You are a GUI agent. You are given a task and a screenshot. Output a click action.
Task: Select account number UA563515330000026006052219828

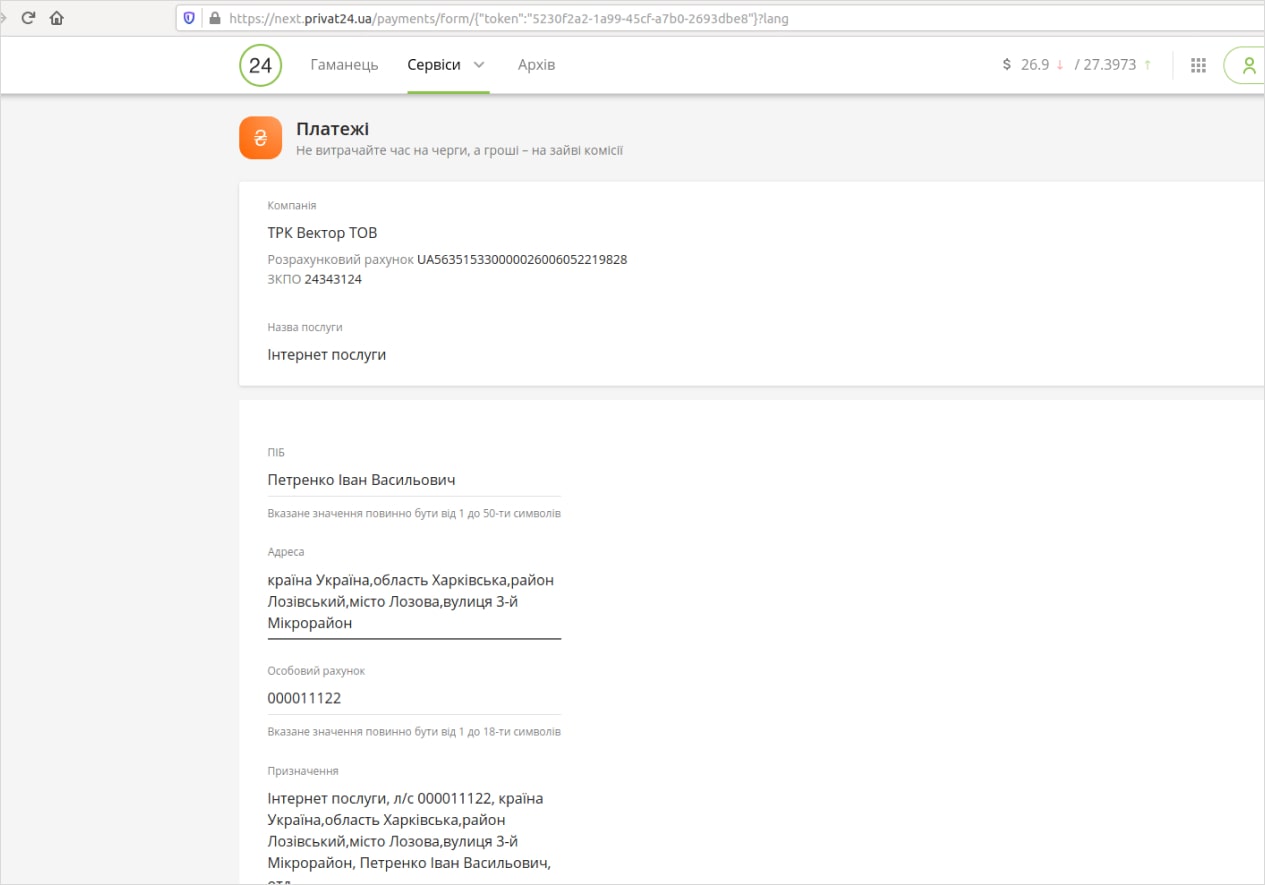[522, 259]
